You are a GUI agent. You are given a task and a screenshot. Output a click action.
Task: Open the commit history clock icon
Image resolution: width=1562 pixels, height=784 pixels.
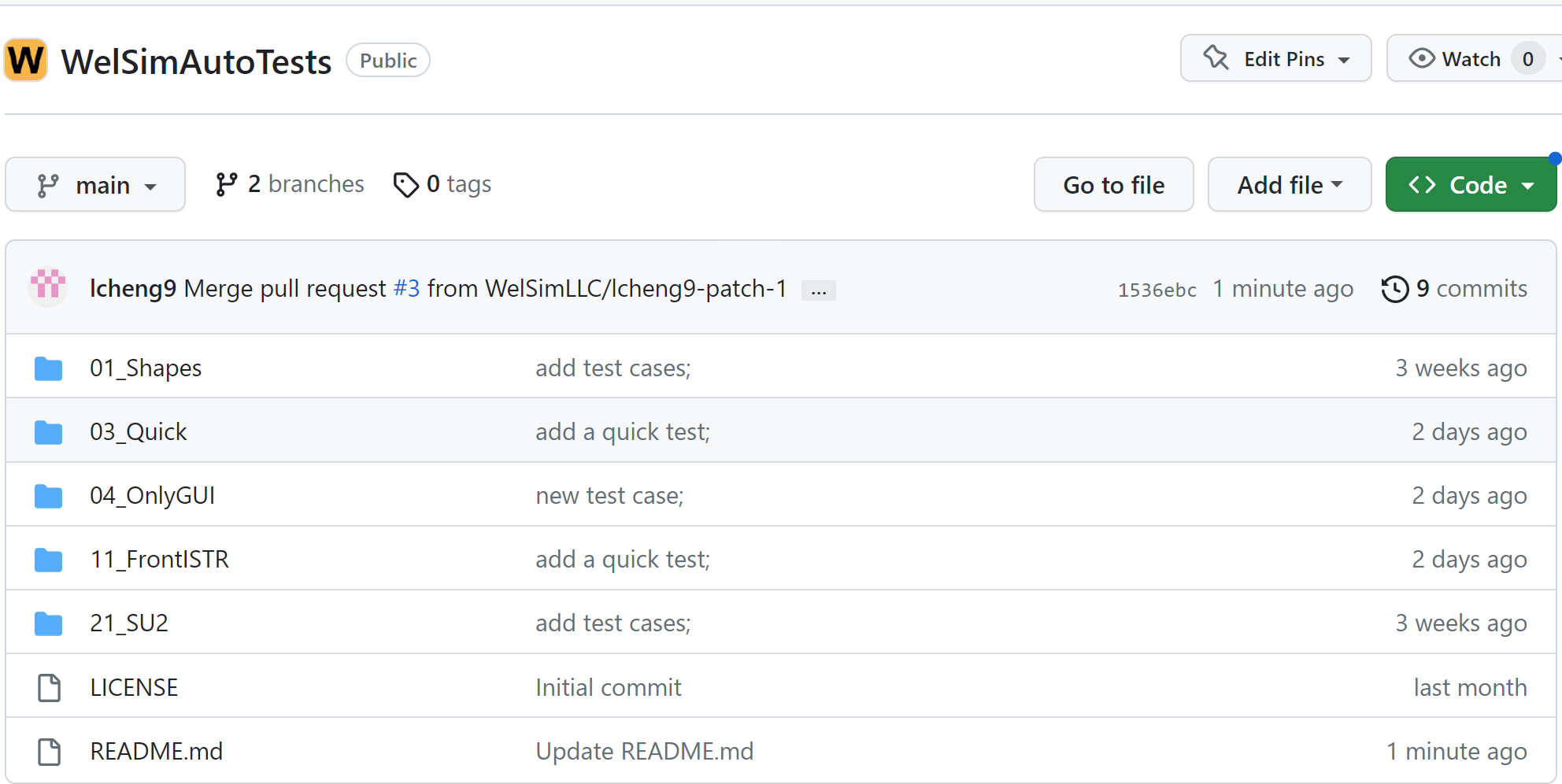pyautogui.click(x=1394, y=289)
